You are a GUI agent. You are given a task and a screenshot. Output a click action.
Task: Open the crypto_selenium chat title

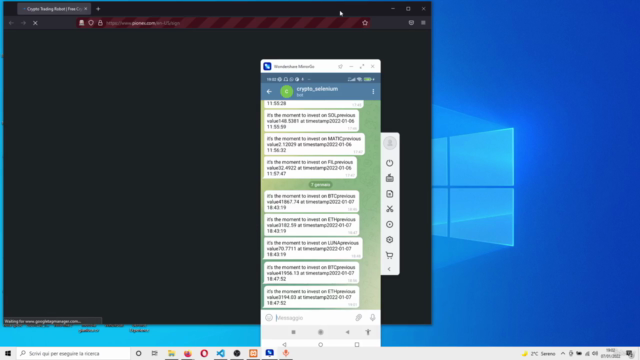point(317,89)
